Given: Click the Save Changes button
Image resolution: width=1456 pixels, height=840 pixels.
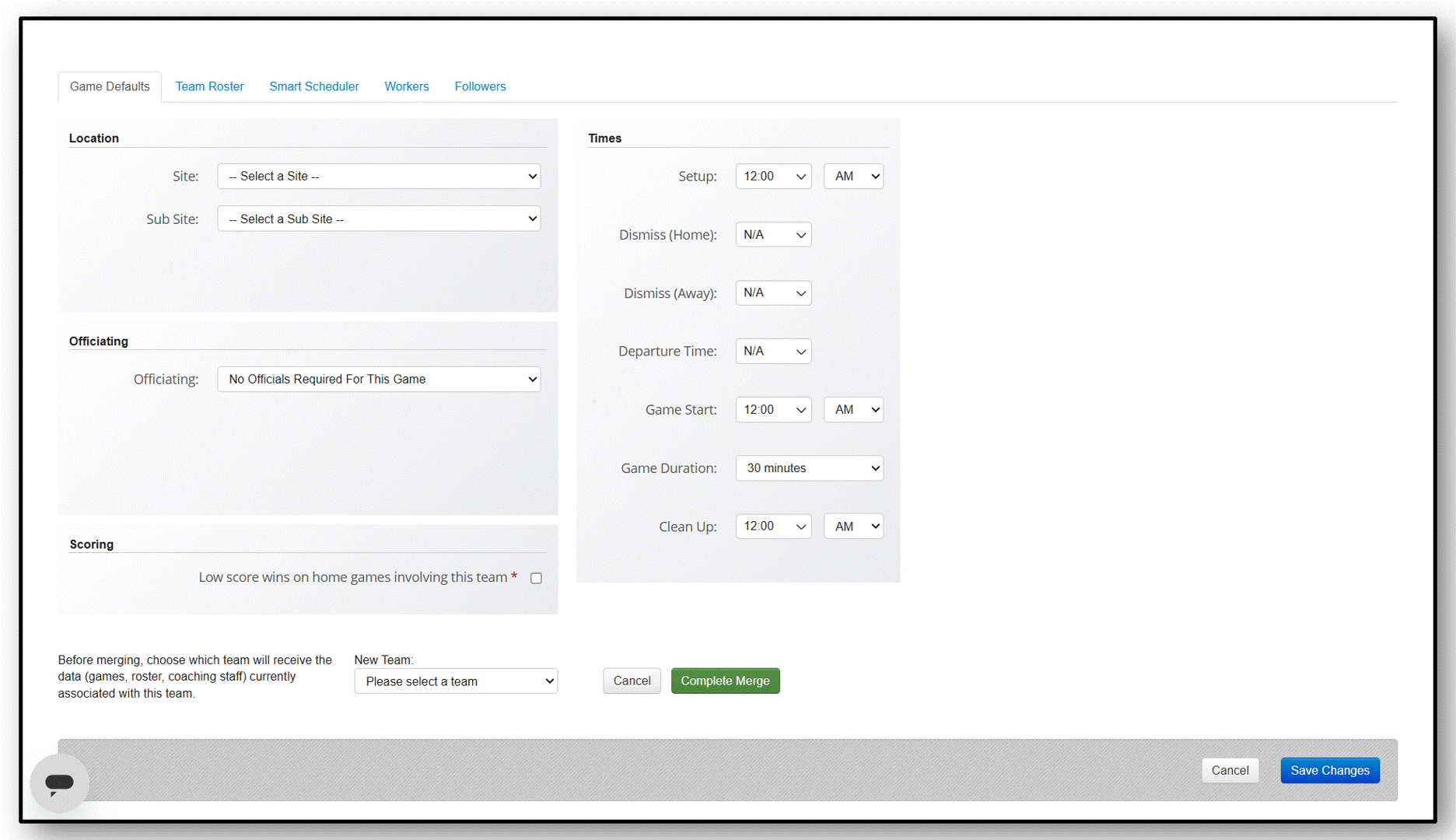Looking at the screenshot, I should [1330, 771].
